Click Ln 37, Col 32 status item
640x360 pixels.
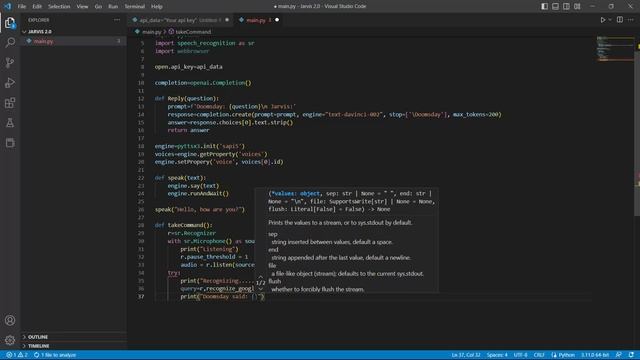click(x=466, y=355)
